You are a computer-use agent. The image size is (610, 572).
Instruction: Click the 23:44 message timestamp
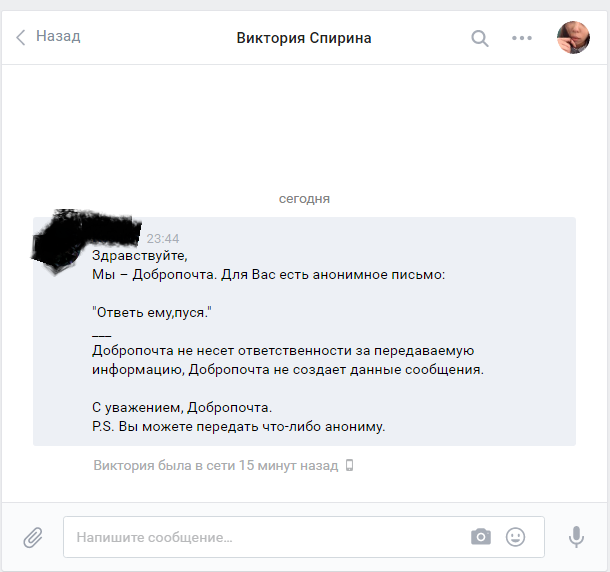click(163, 239)
